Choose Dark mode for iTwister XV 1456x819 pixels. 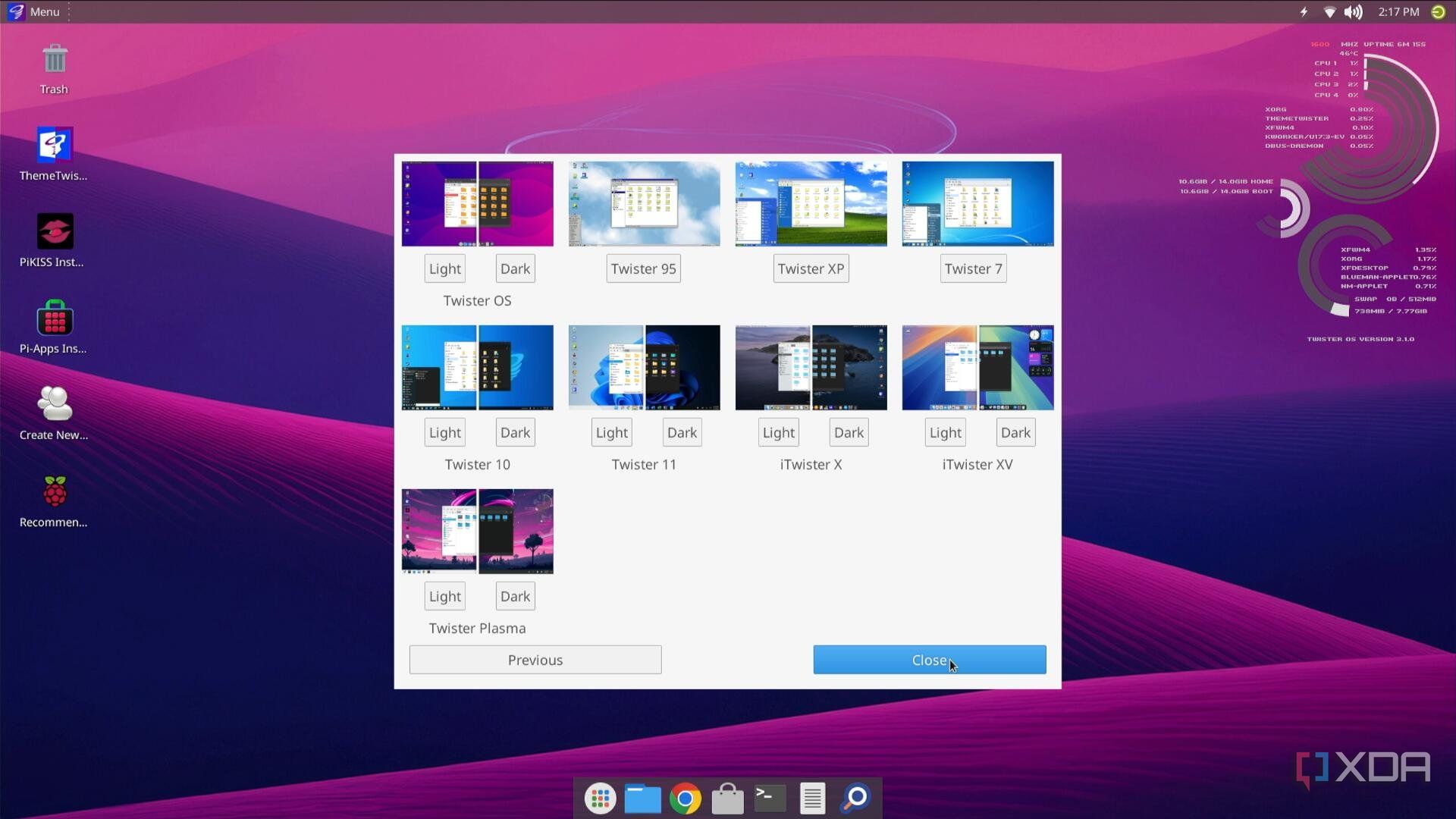pos(1015,431)
